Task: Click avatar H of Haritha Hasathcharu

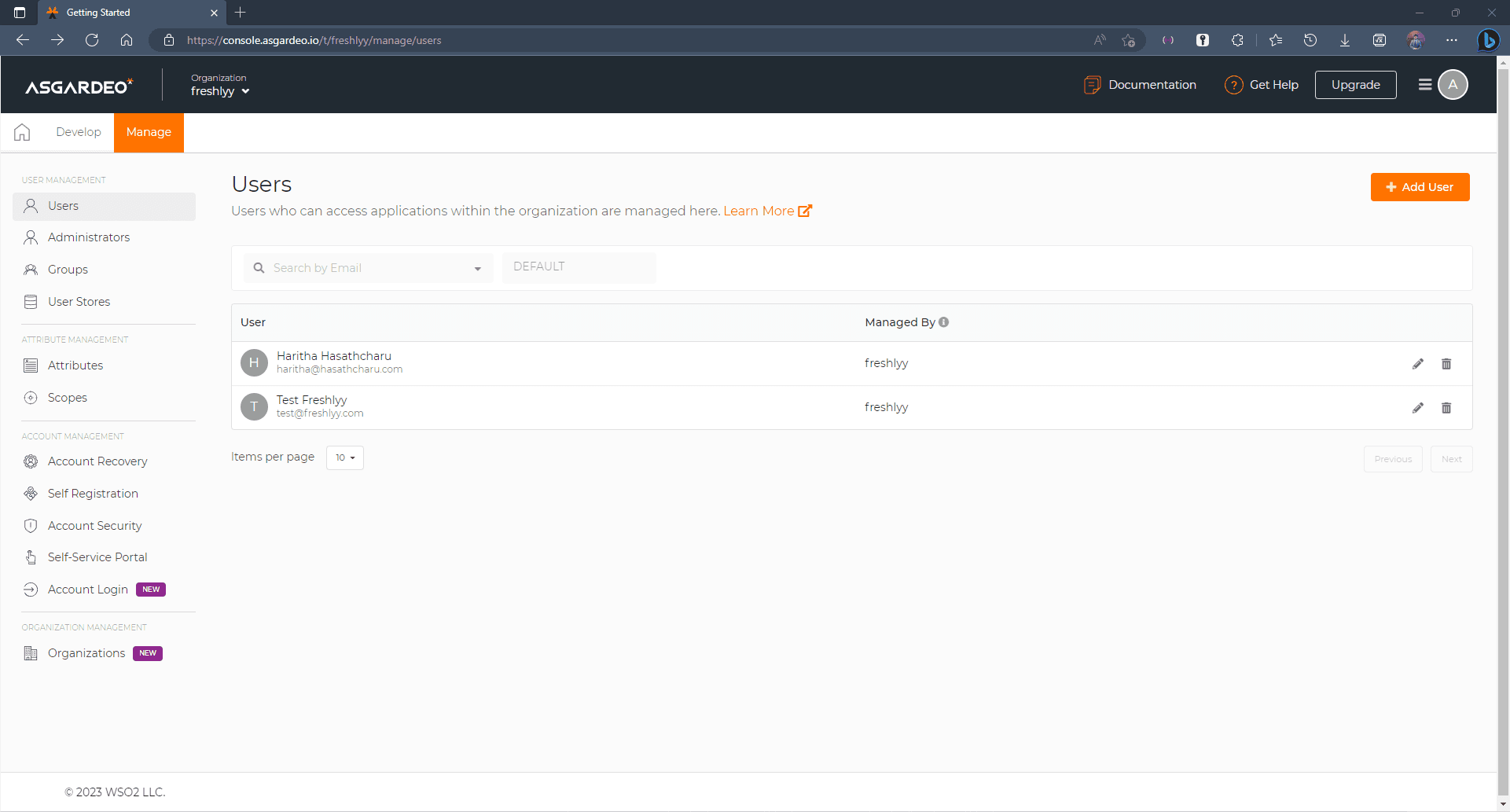Action: click(x=254, y=362)
